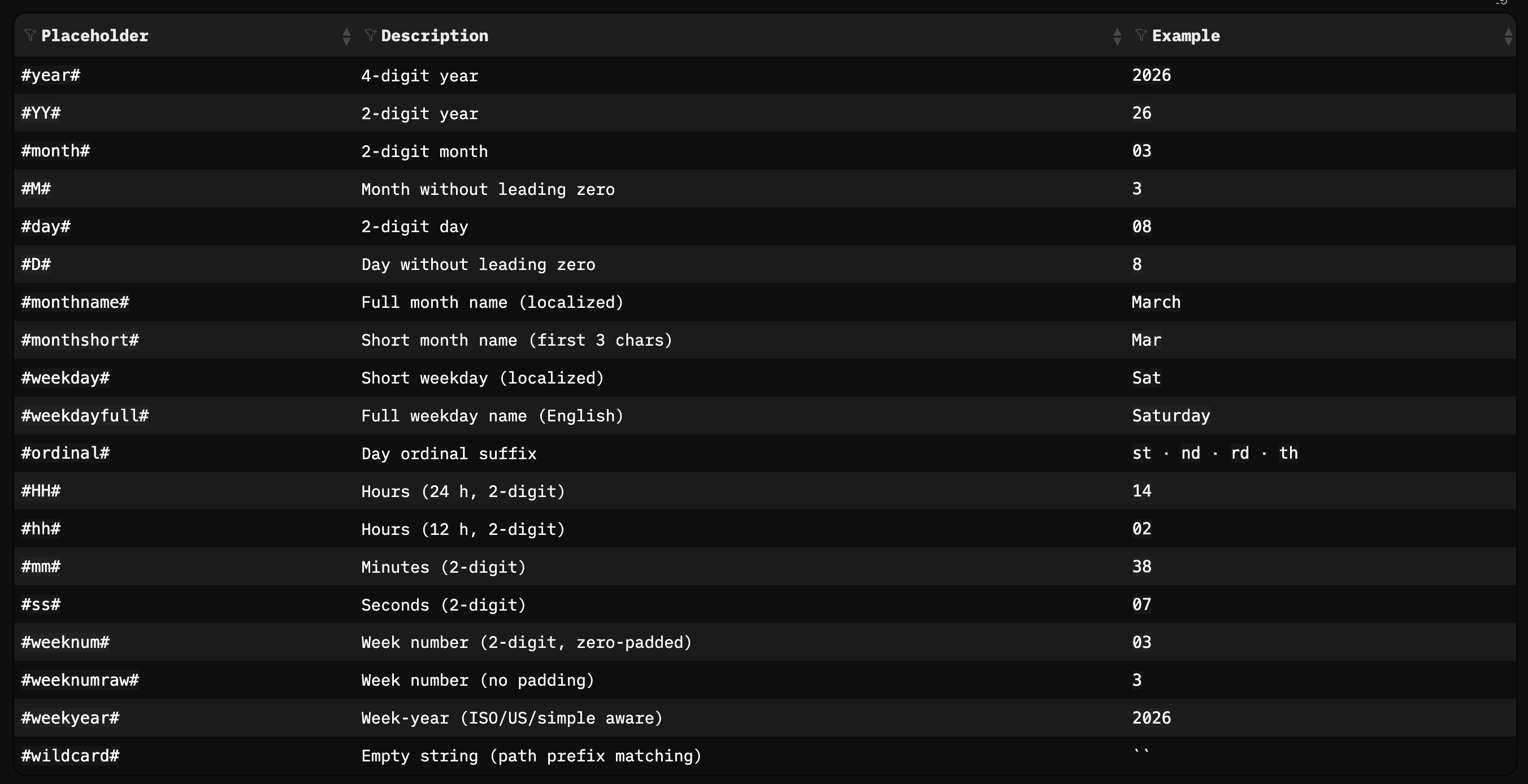Select the #ordinal# placeholder code
This screenshot has height=784, width=1528.
pyautogui.click(x=65, y=454)
